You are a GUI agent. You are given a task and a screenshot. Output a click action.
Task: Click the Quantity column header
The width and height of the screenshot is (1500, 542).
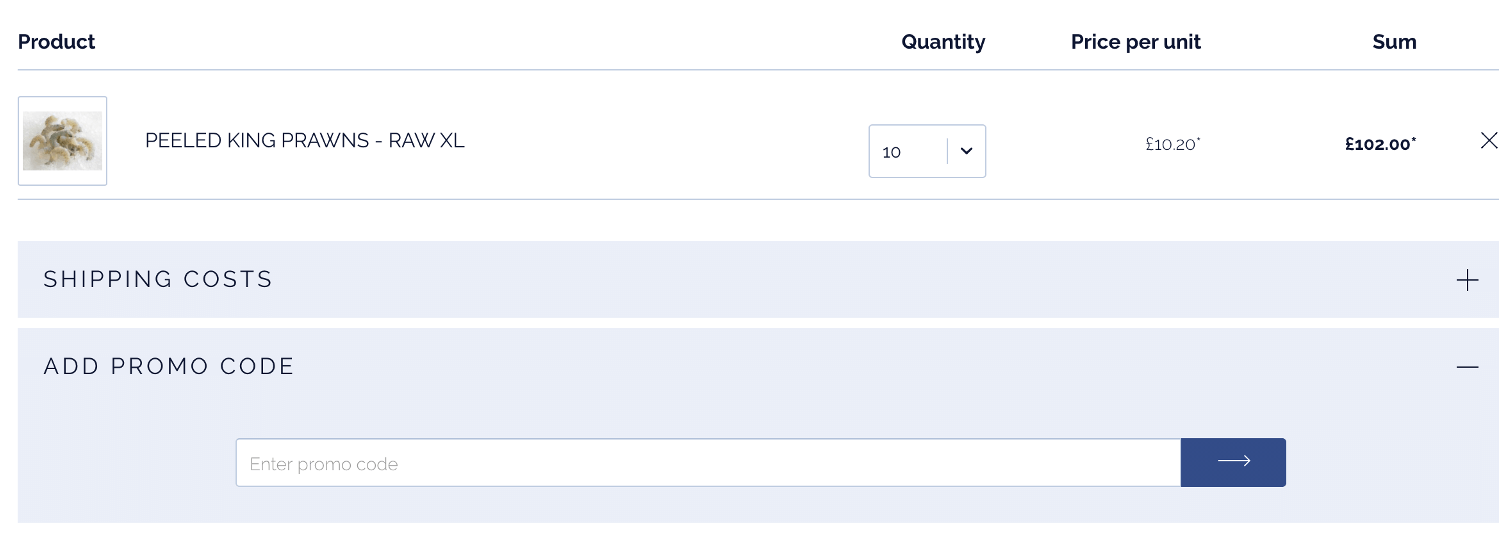(943, 42)
